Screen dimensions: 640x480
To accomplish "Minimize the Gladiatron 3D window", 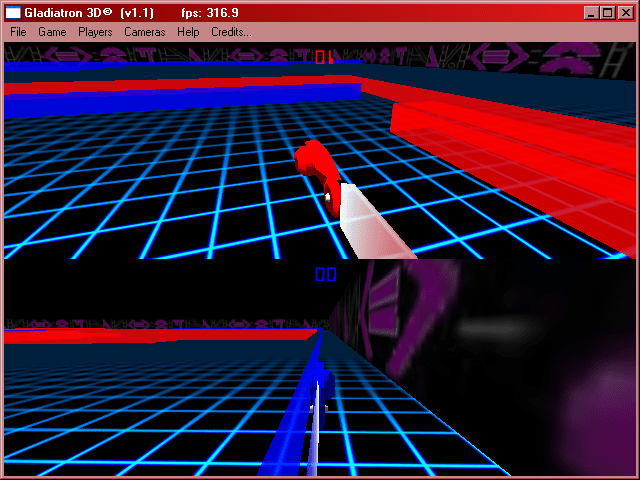I will (x=591, y=13).
